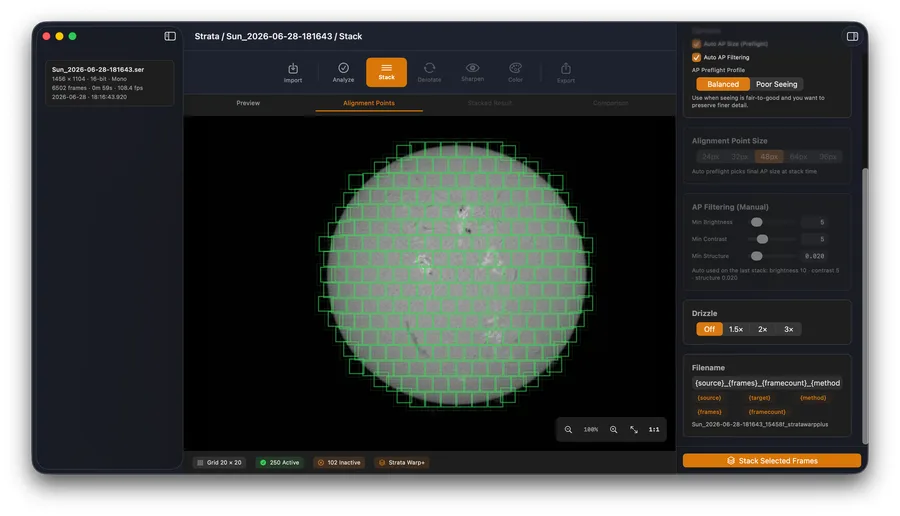This screenshot has height=516, width=900.
Task: Toggle the left sidebar panel icon
Action: pyautogui.click(x=170, y=36)
